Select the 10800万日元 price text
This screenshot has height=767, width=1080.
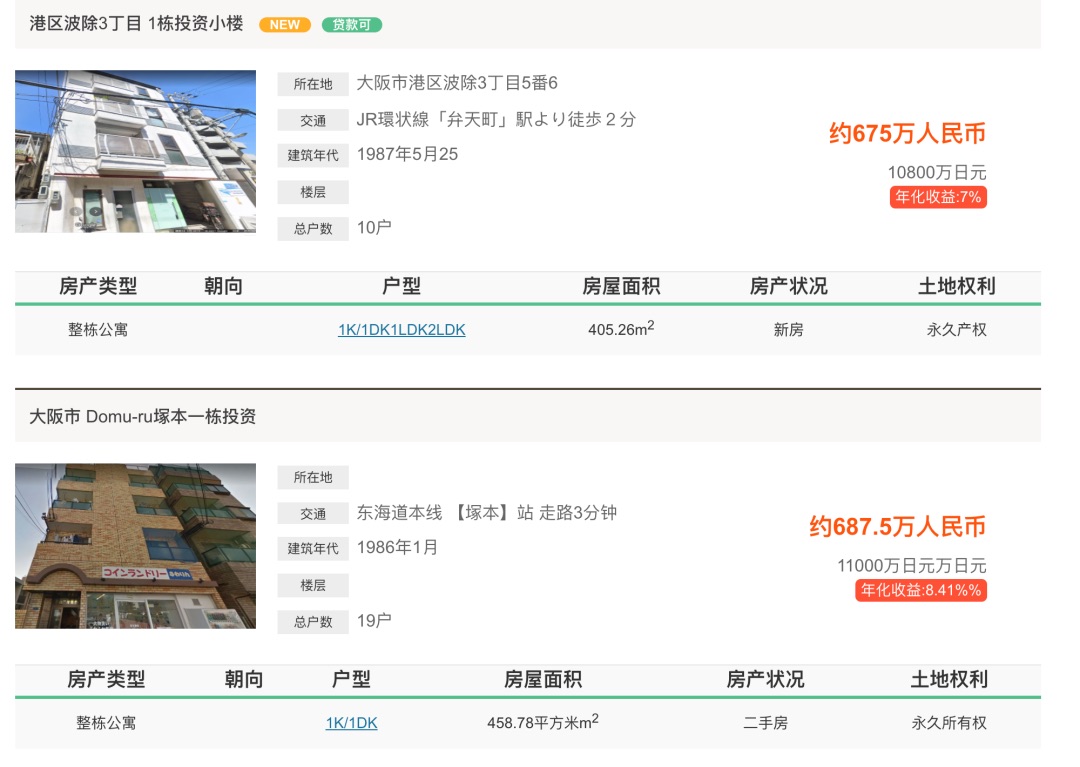pyautogui.click(x=937, y=172)
